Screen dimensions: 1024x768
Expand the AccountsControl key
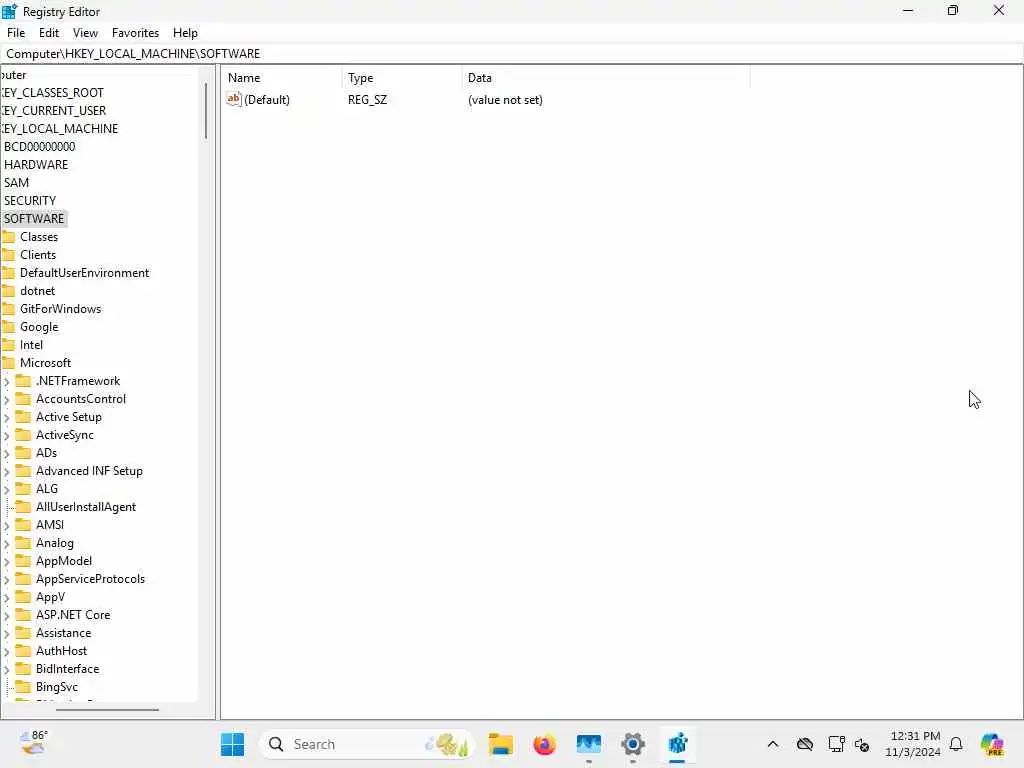coord(7,399)
